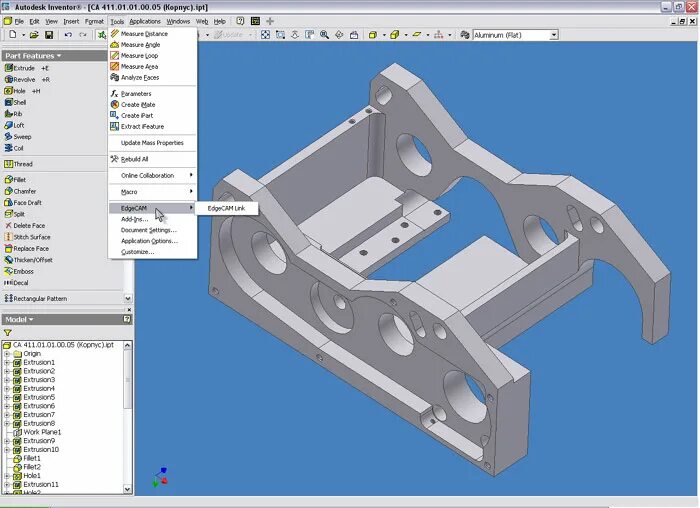This screenshot has height=508, width=700.
Task: Click the EdgeCAM Link submenu item
Action: (226, 208)
